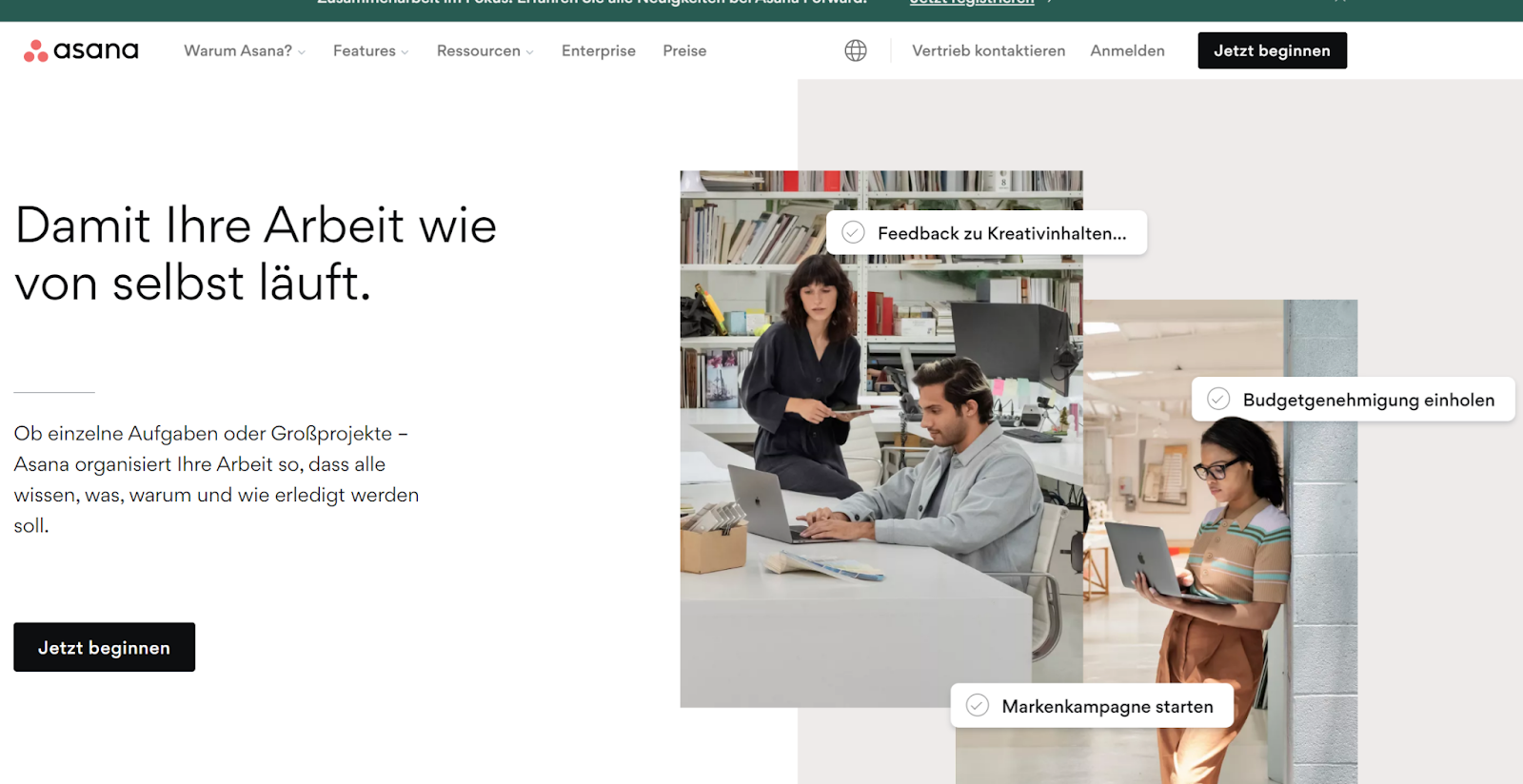Click the headline "Damit Ihre Arbeit wie von selbst läuft."
The image size is (1523, 784).
pos(255,253)
